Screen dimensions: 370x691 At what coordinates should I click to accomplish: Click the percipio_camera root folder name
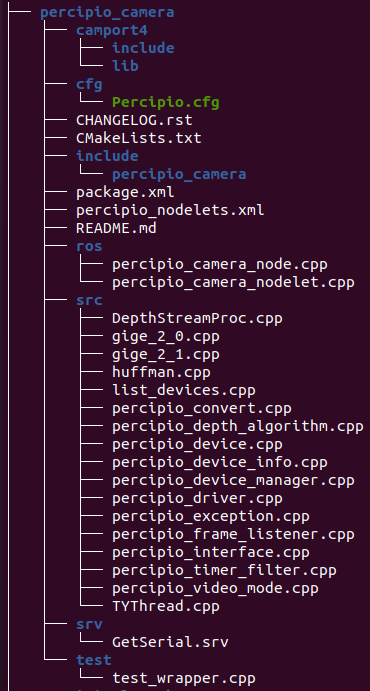[107, 13]
